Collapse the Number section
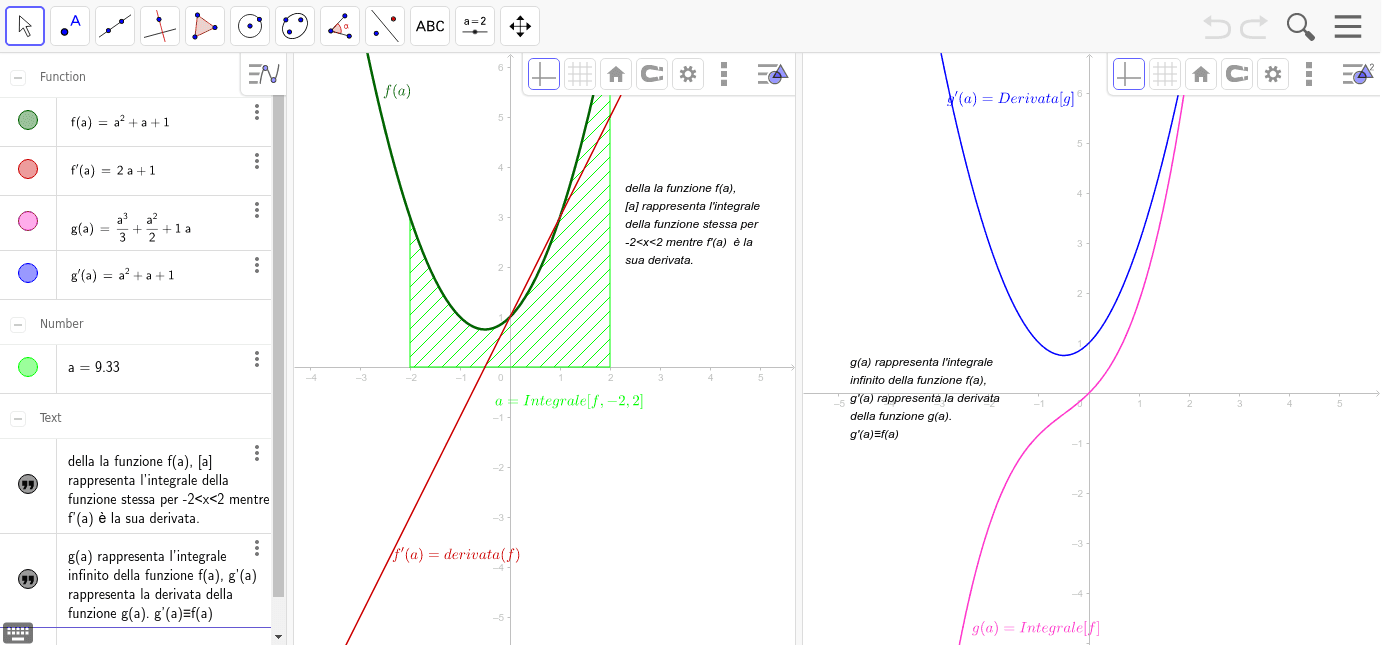Screen dimensions: 1382x647 [18, 324]
